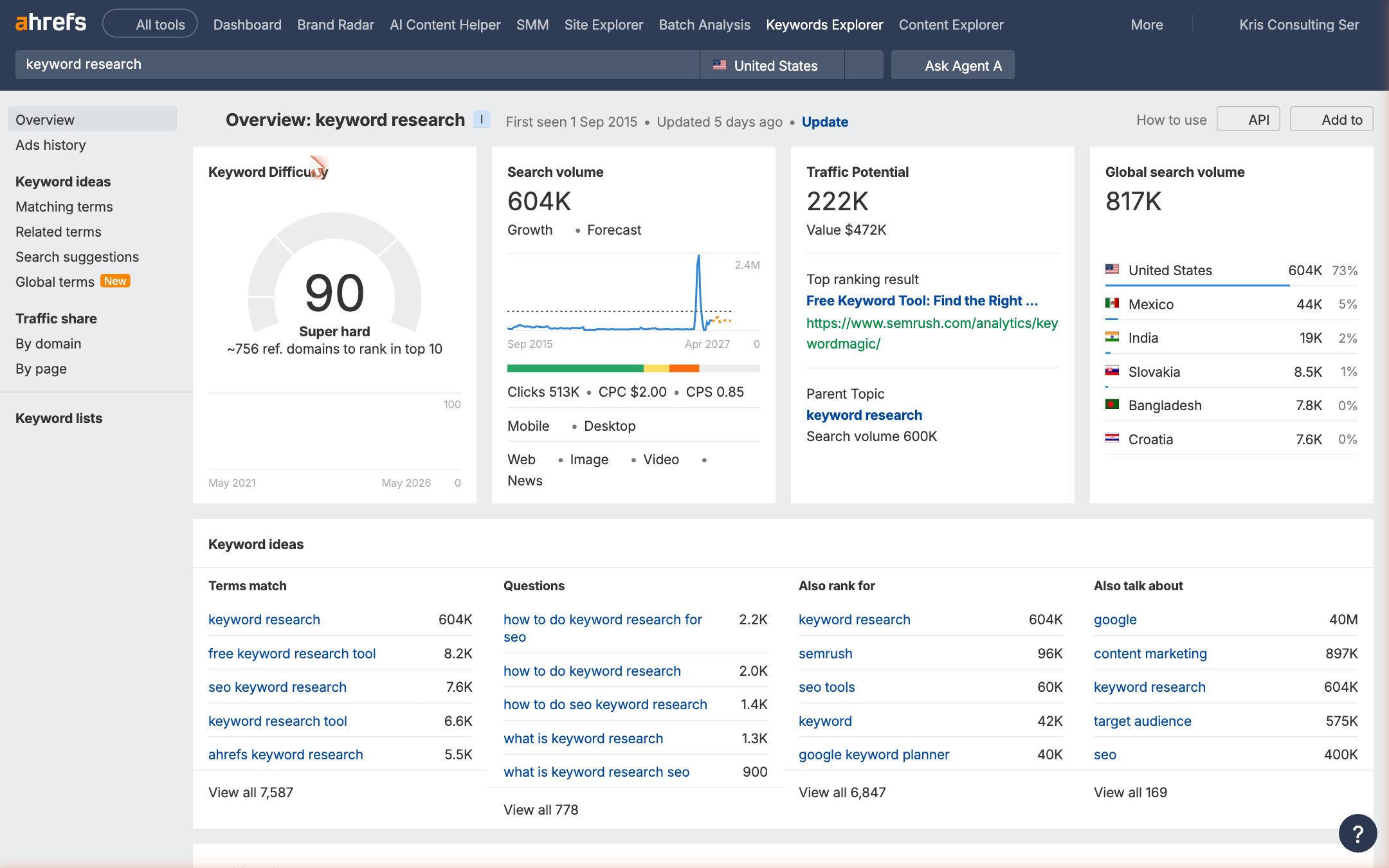Click the New badge next to Global terms

115,281
